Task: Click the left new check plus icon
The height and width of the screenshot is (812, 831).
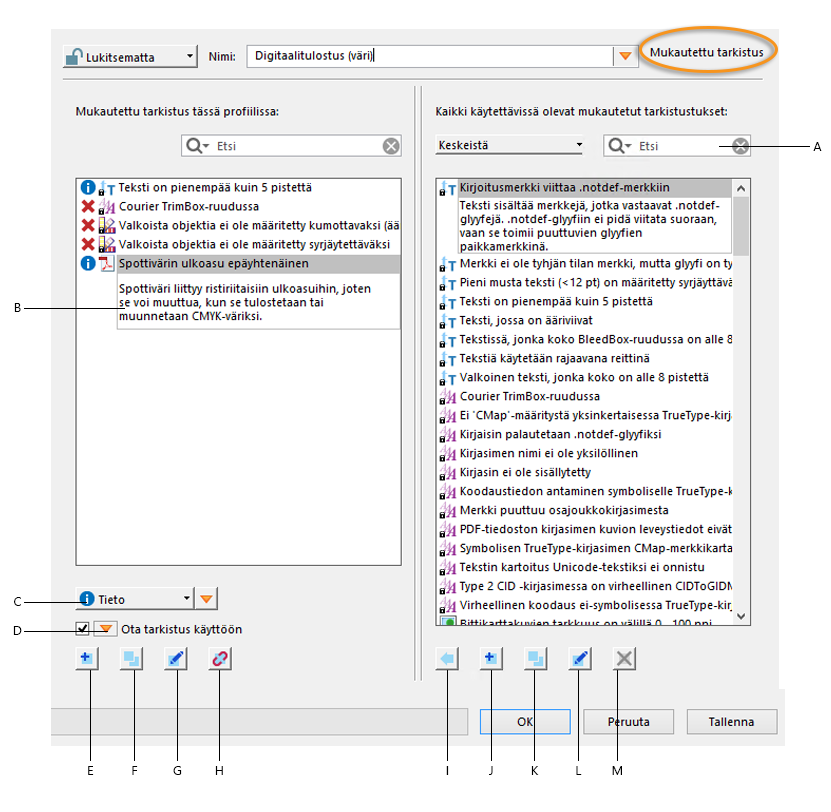Action: [86, 658]
